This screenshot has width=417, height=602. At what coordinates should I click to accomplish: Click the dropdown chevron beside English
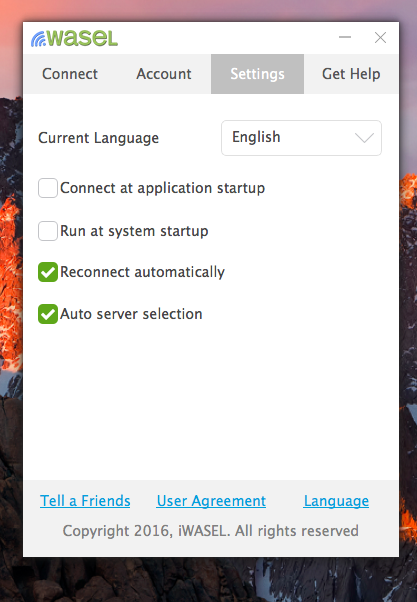click(x=364, y=137)
